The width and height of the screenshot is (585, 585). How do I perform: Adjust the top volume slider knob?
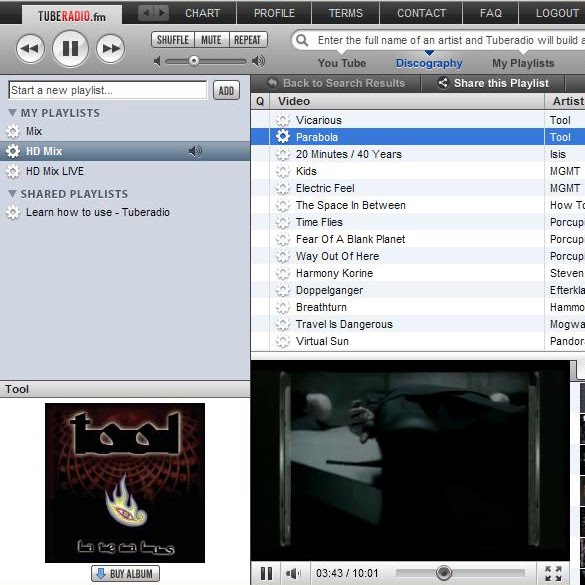coord(194,61)
